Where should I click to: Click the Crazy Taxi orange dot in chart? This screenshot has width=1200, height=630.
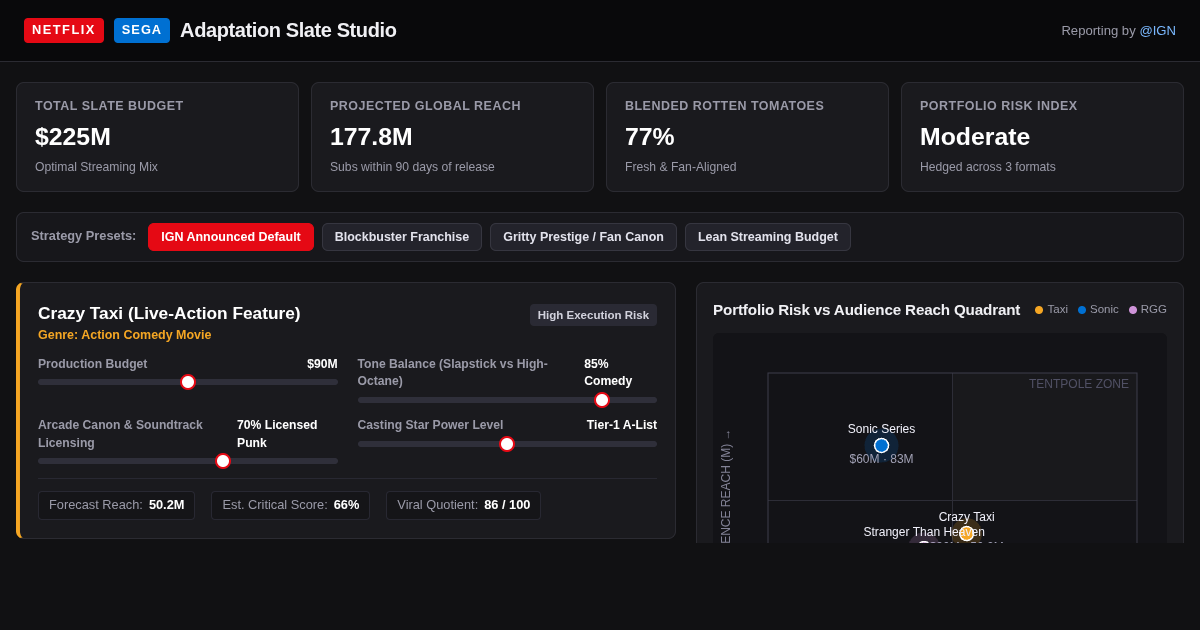click(966, 534)
